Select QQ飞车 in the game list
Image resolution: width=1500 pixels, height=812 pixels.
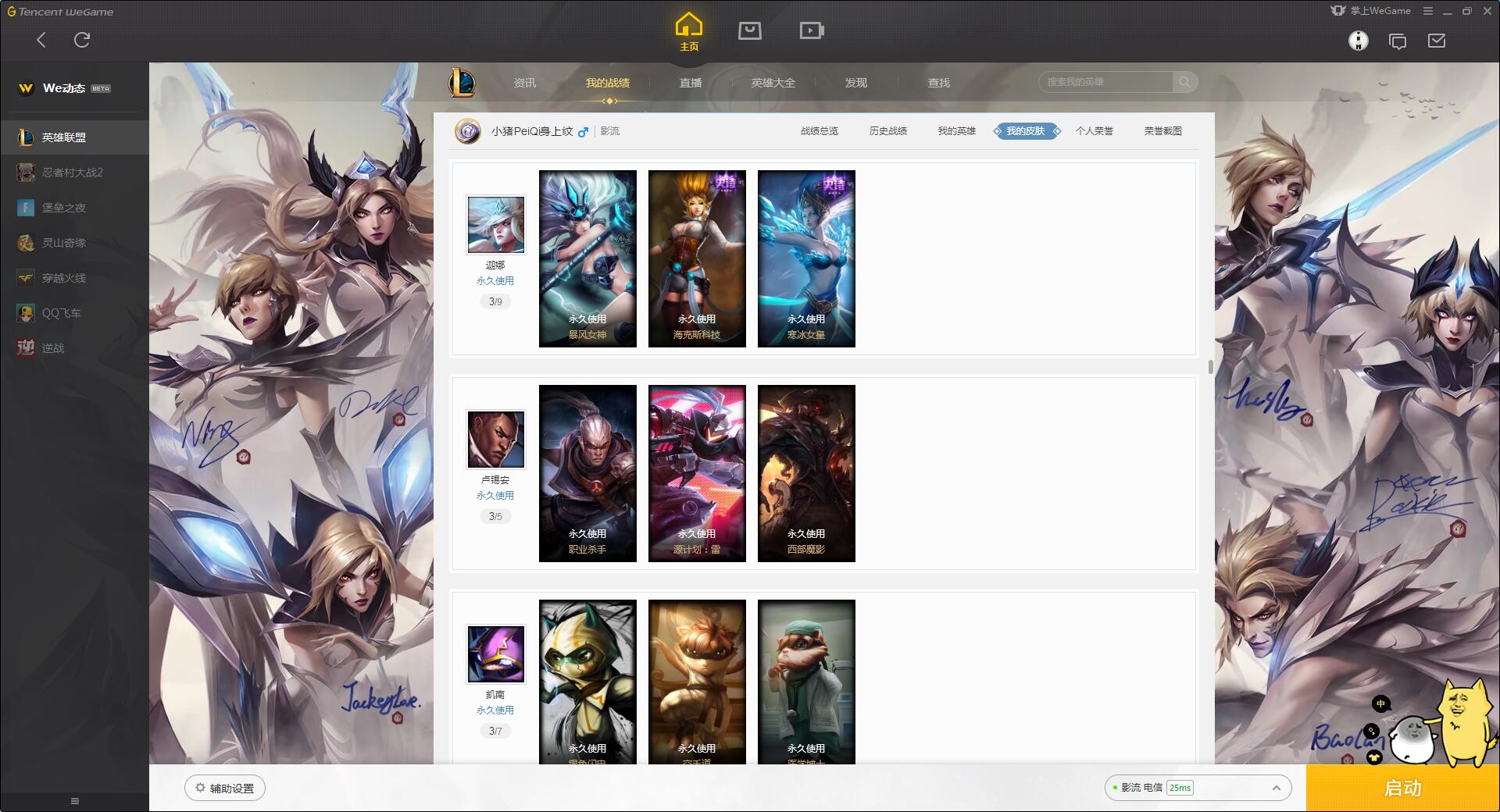tap(74, 313)
